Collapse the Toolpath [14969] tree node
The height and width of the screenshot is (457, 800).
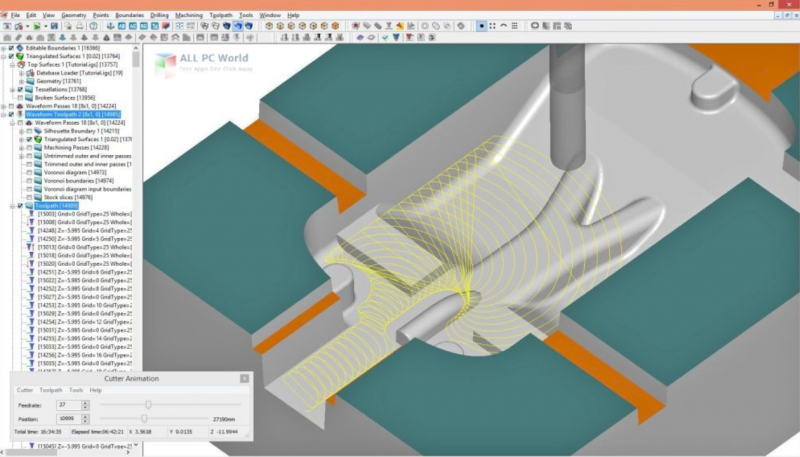tap(12, 205)
